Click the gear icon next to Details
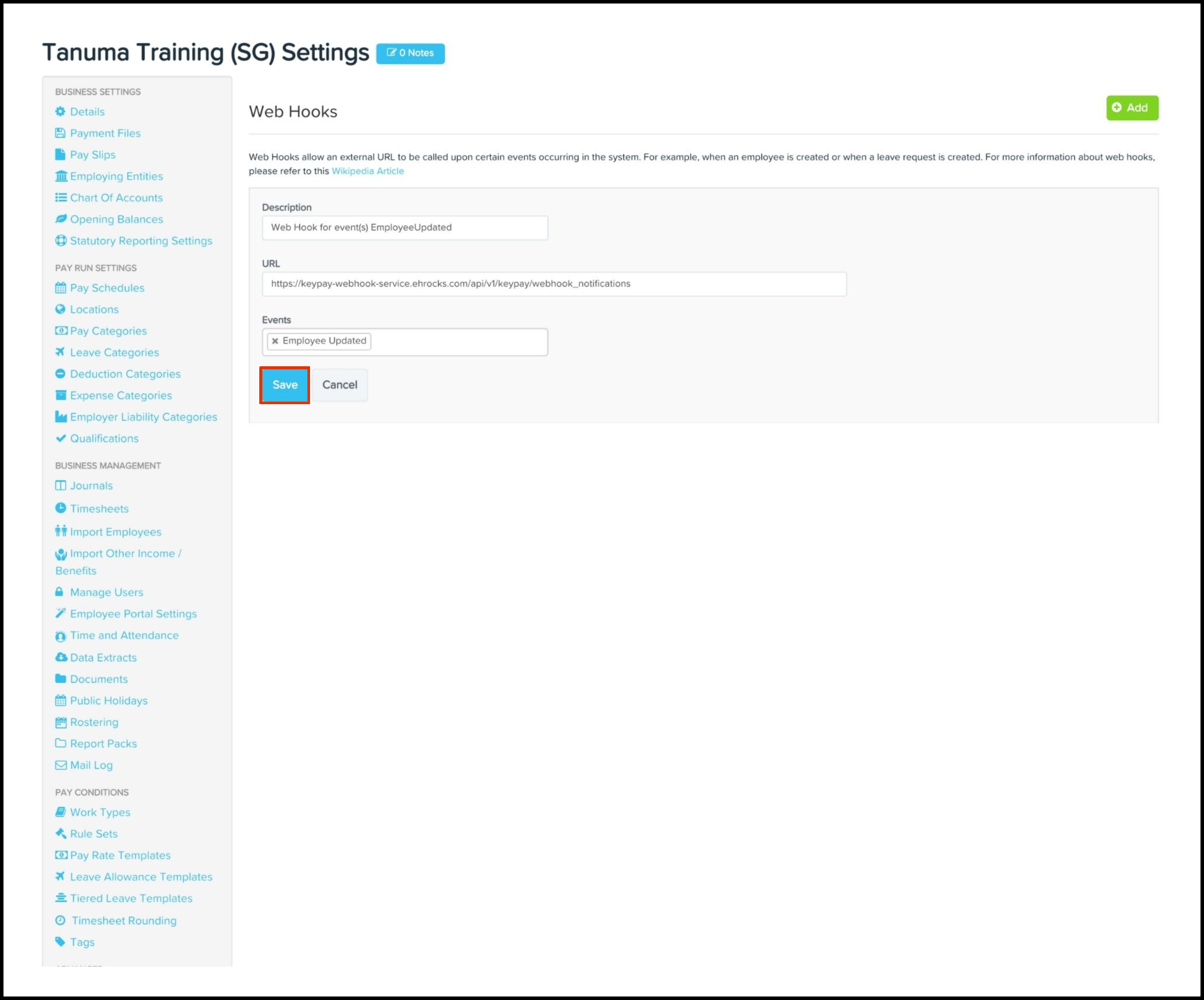This screenshot has width=1204, height=1000. coord(61,111)
